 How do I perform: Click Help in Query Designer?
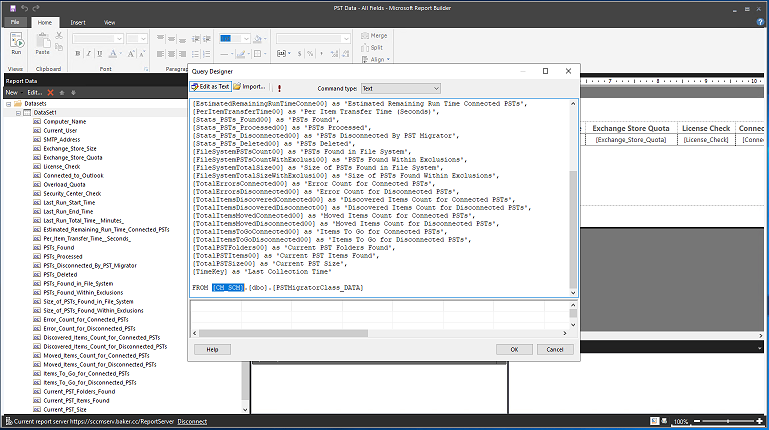[x=212, y=350]
